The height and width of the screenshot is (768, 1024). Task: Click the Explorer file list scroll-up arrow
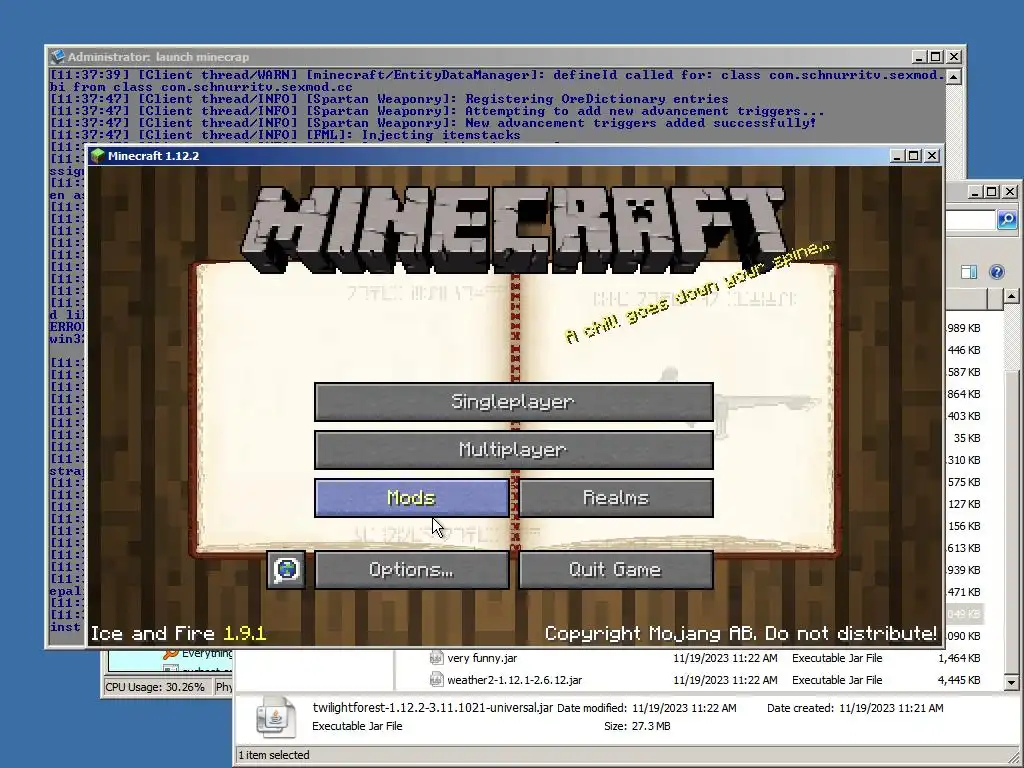[x=1012, y=296]
